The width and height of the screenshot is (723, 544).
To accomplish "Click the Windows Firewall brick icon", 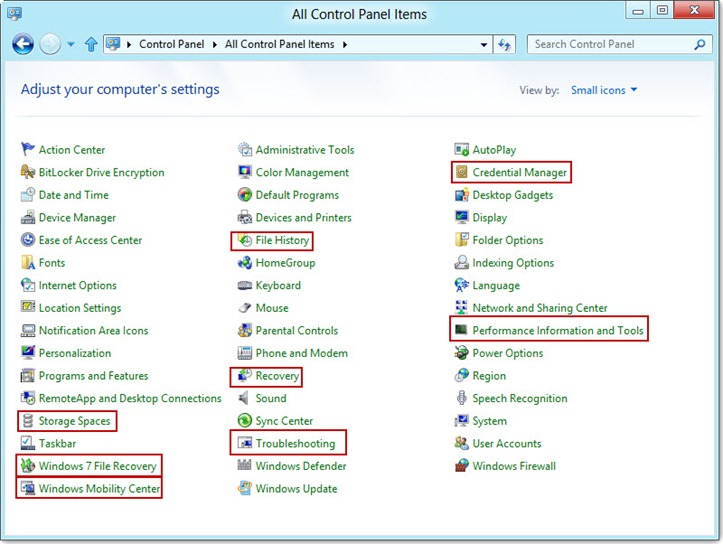I will (461, 466).
